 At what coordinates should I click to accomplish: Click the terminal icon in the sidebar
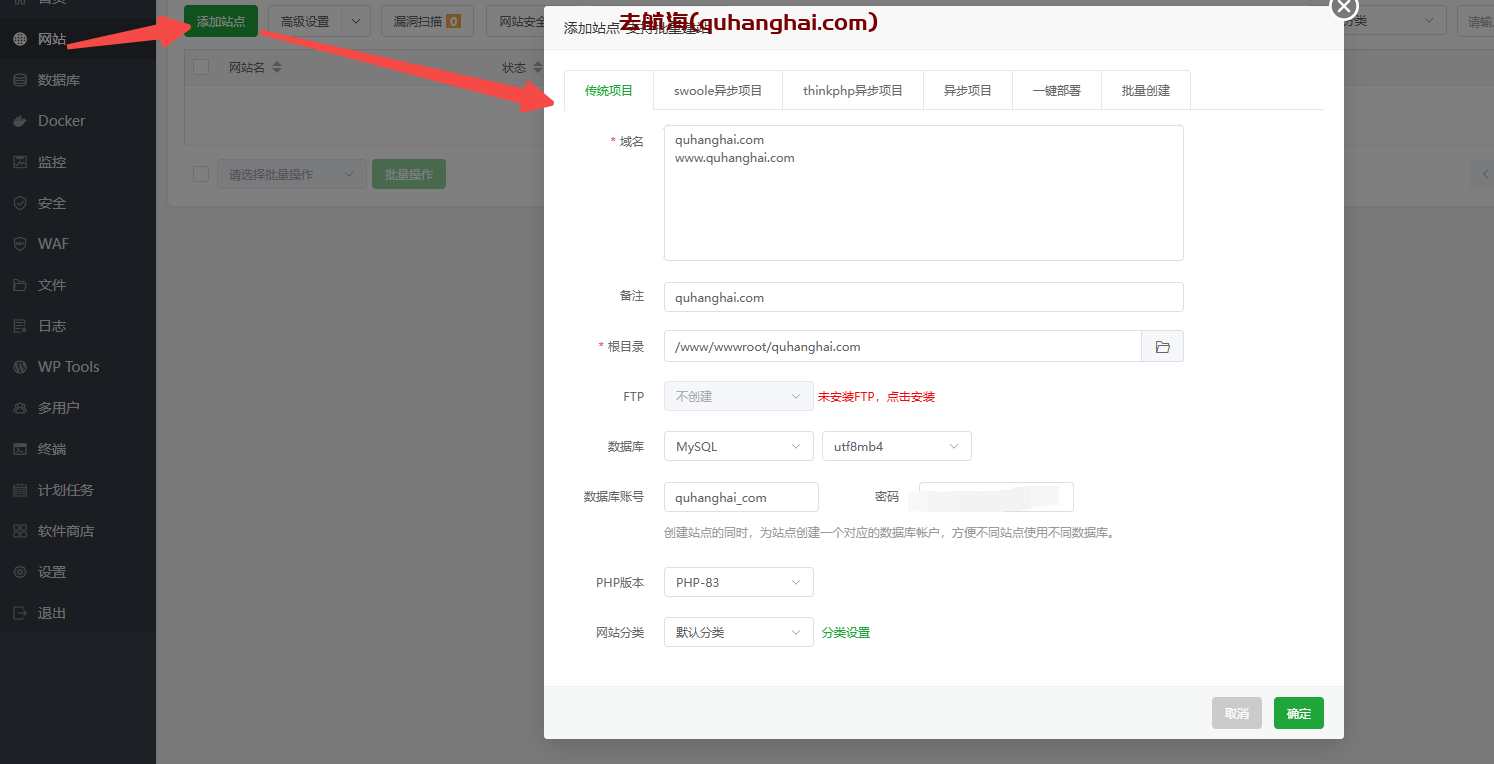(20, 449)
